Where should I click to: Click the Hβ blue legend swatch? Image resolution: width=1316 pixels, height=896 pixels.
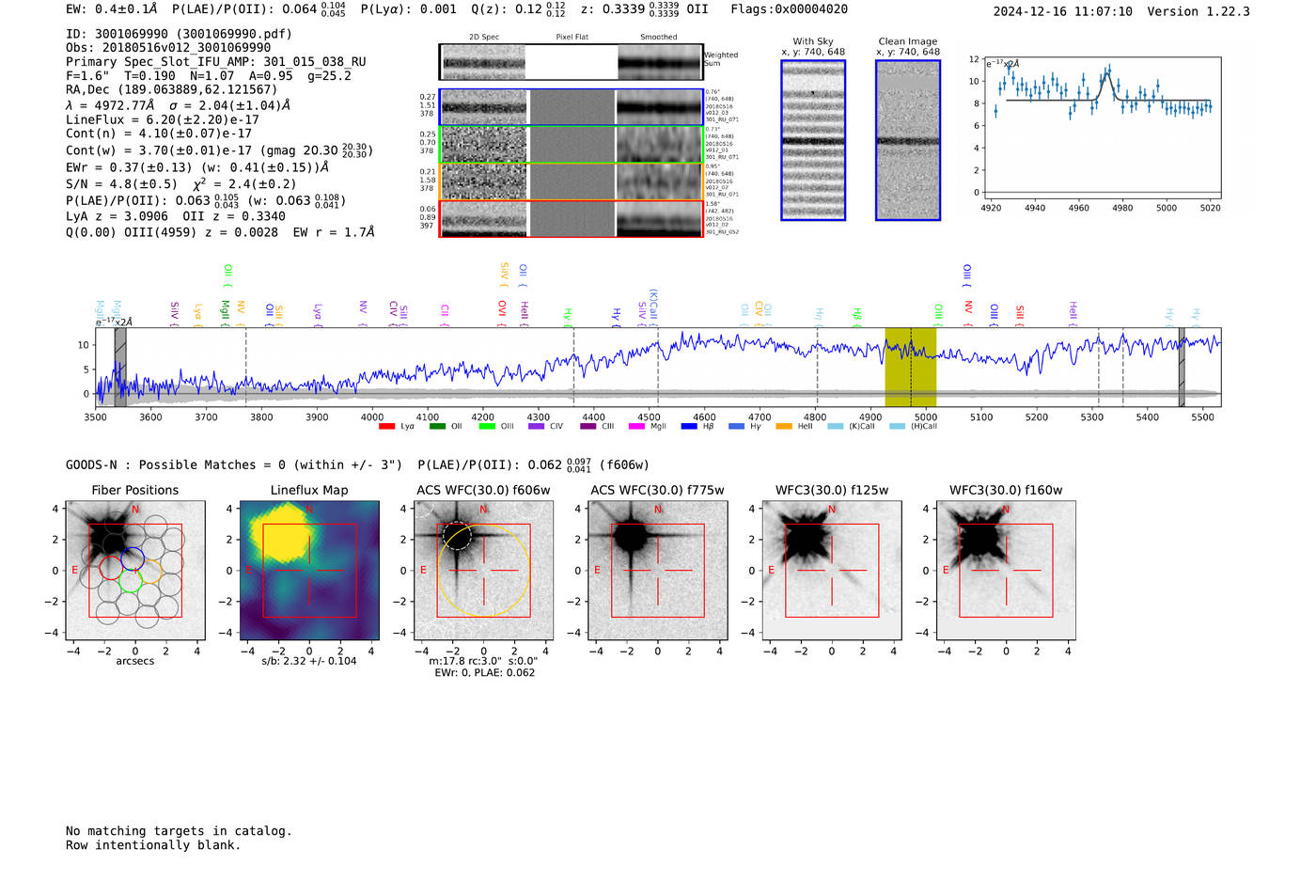[689, 427]
